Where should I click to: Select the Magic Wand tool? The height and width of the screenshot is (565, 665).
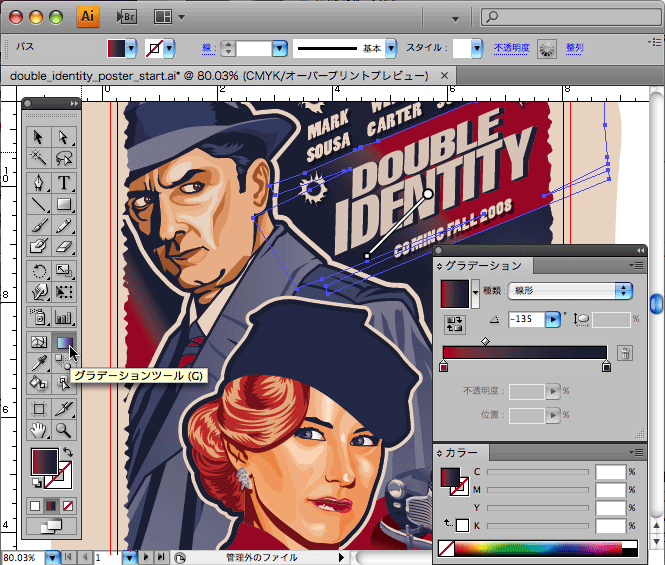point(39,158)
